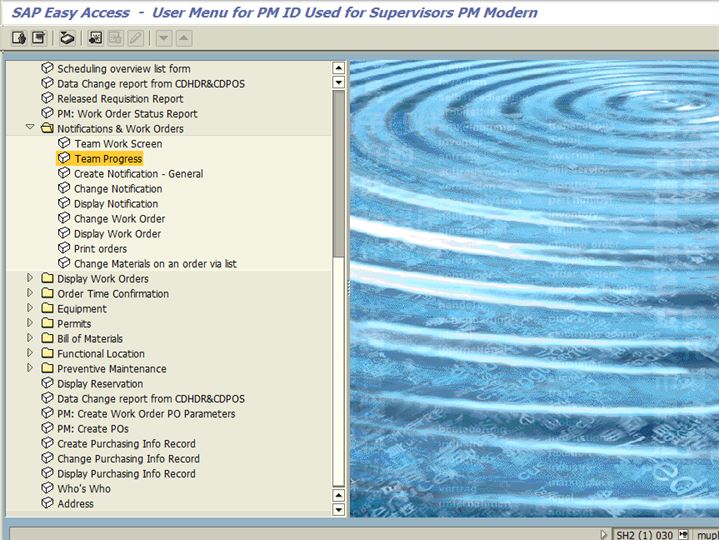This screenshot has width=719, height=540.
Task: Click the cube icon beside Print orders
Action: (x=64, y=249)
